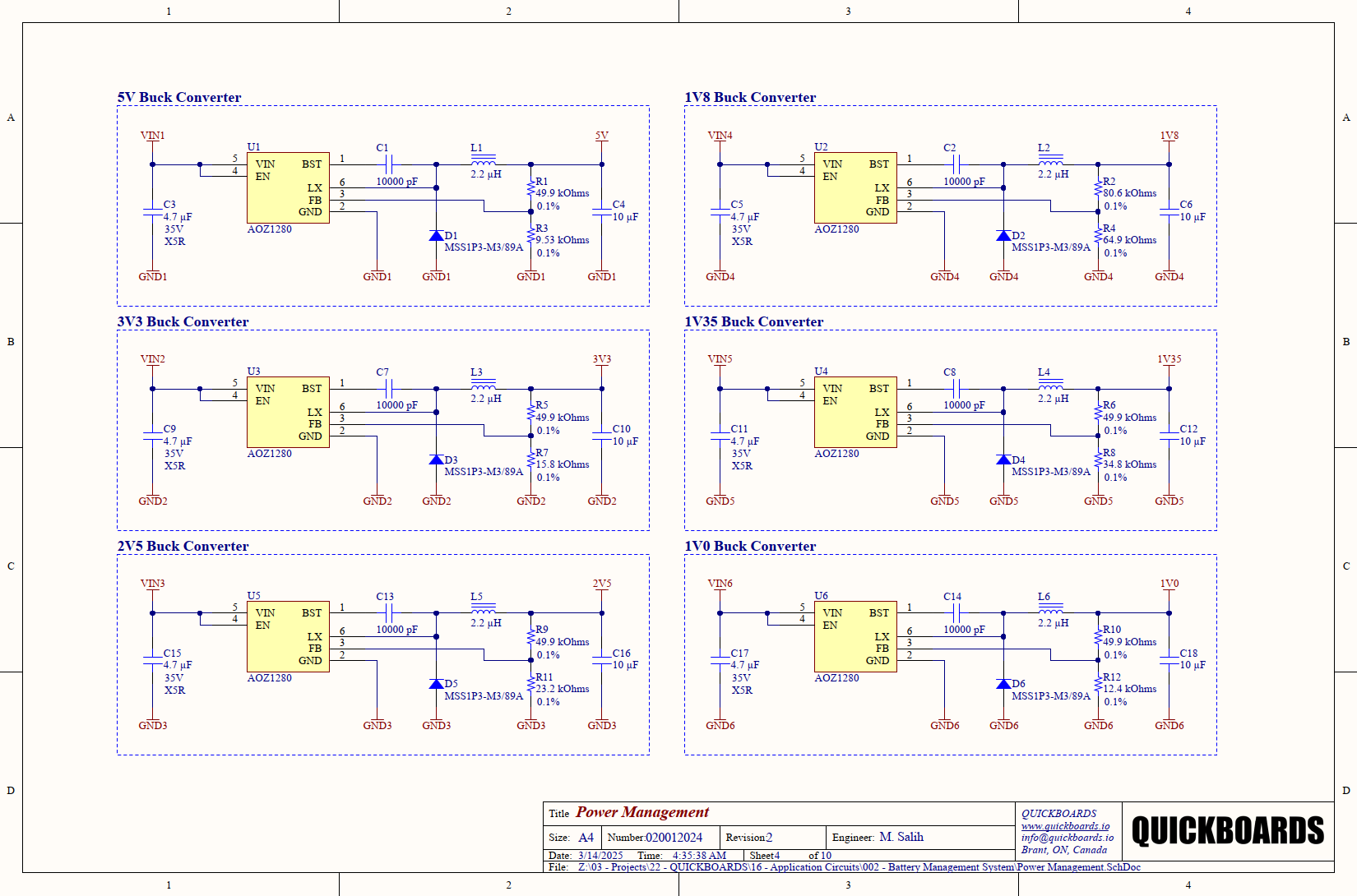The image size is (1357, 896).
Task: Pick the C2 bootstrap capacitor symbol
Action: [956, 164]
